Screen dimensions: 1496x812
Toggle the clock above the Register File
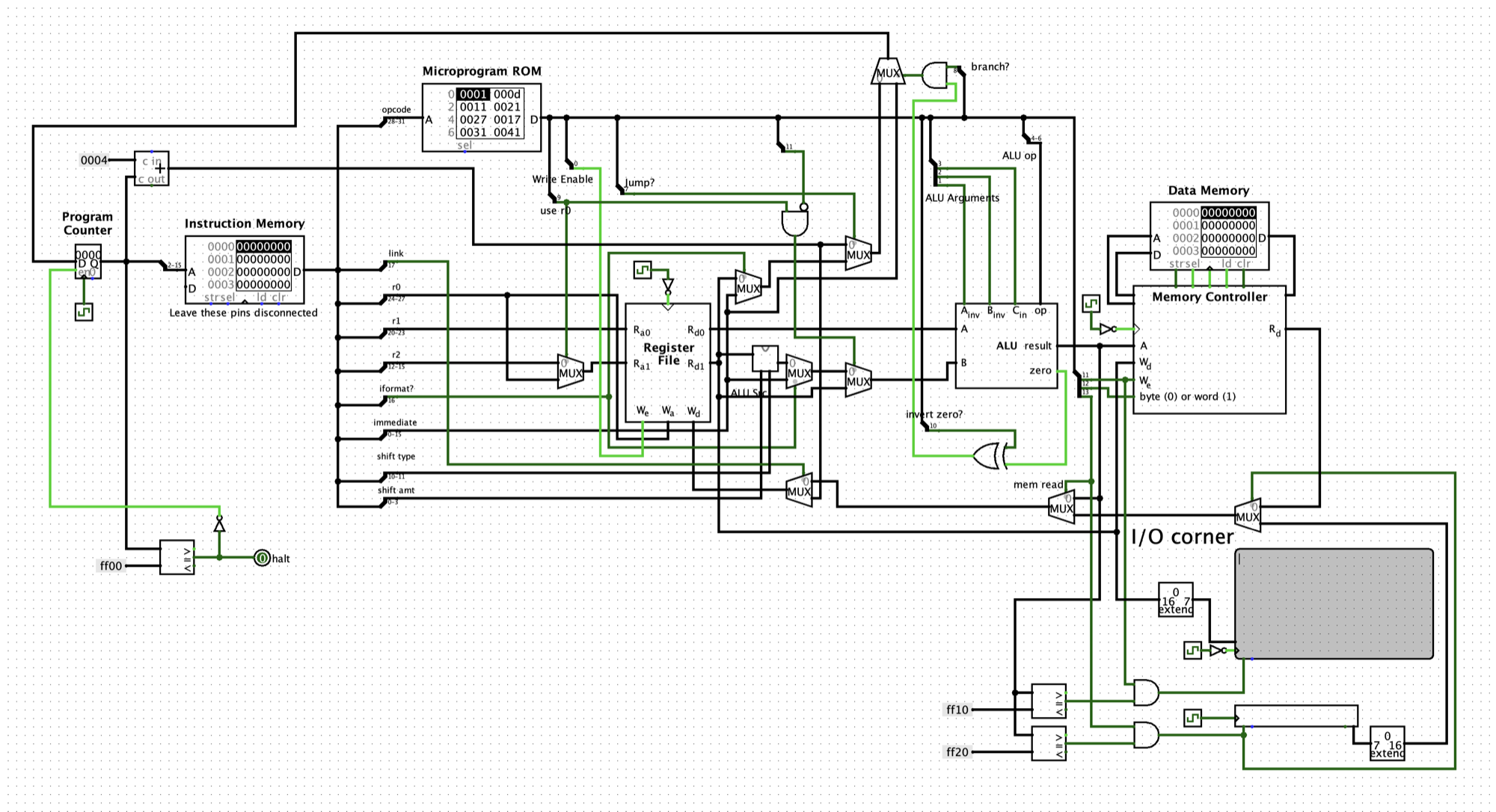pyautogui.click(x=643, y=270)
